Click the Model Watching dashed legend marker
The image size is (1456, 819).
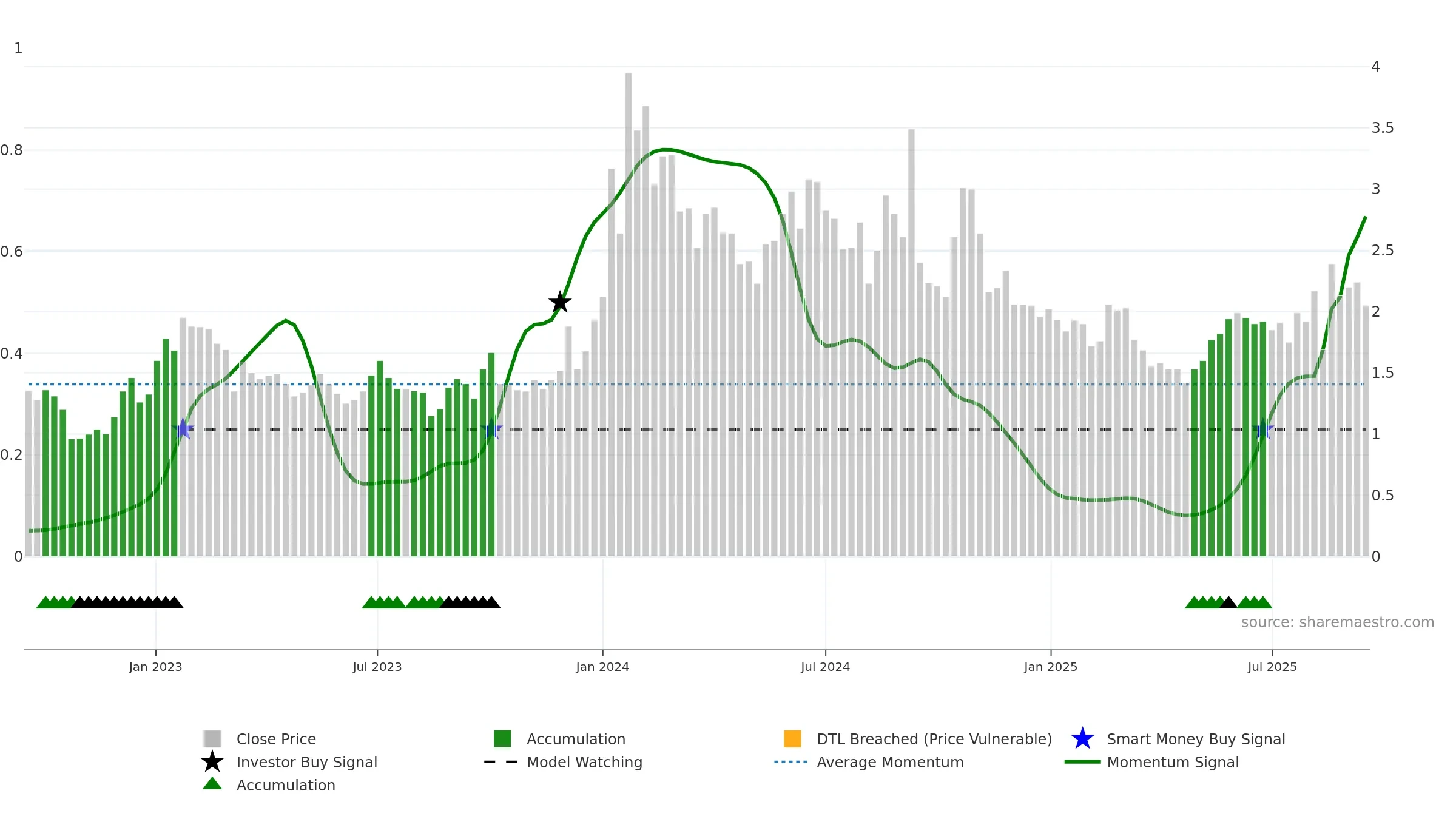point(501,762)
